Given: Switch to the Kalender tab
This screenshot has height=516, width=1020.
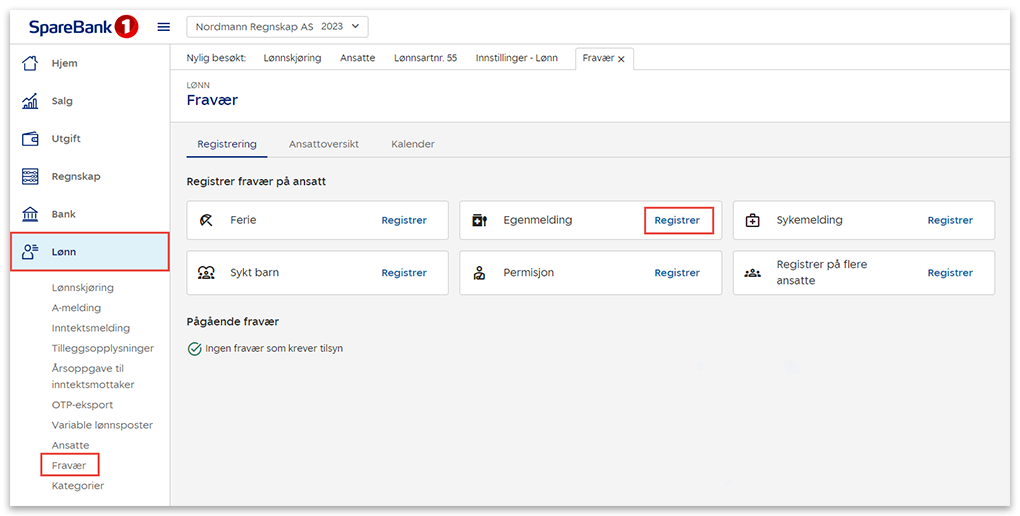Looking at the screenshot, I should (x=412, y=144).
